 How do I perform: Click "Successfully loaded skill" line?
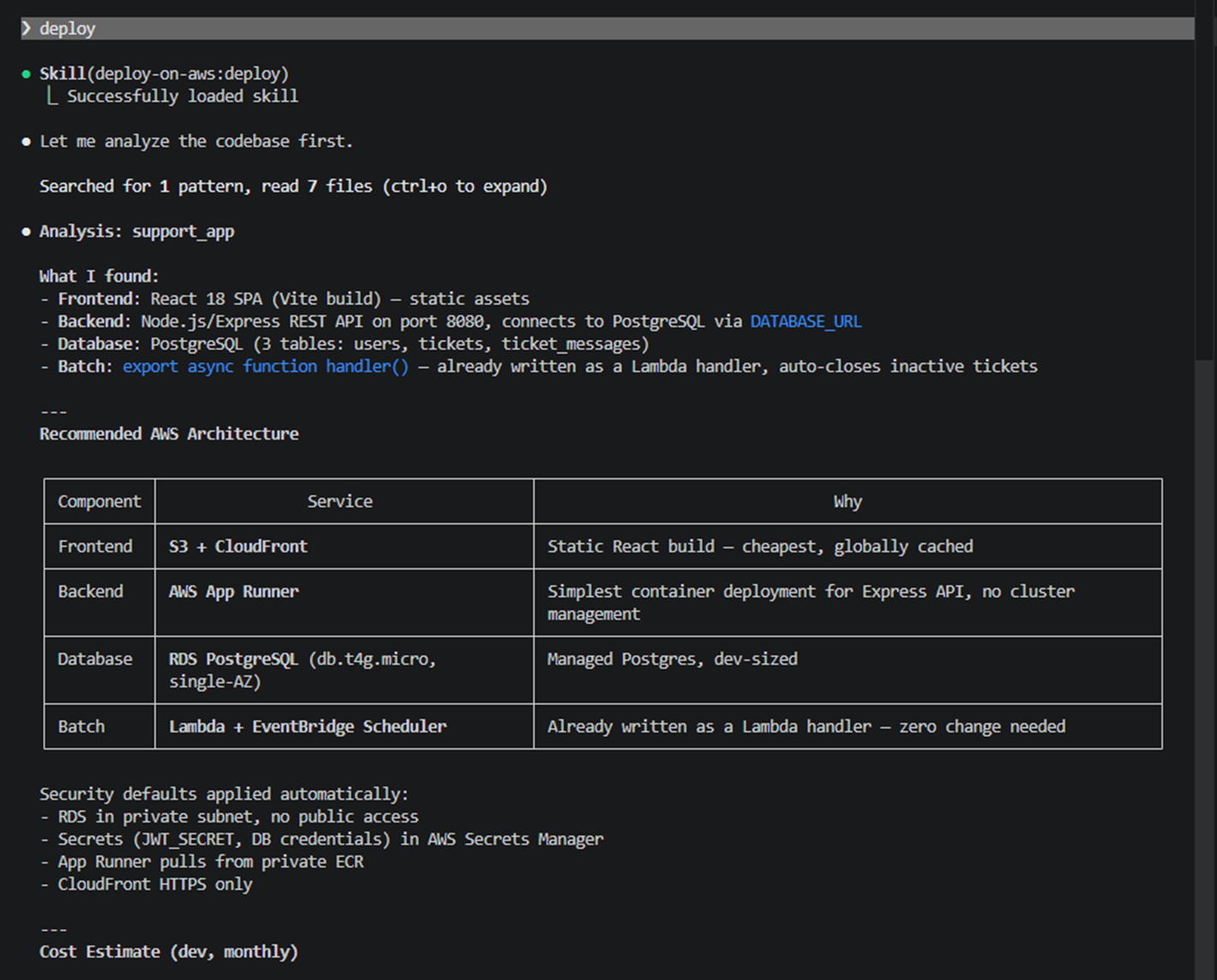coord(182,96)
